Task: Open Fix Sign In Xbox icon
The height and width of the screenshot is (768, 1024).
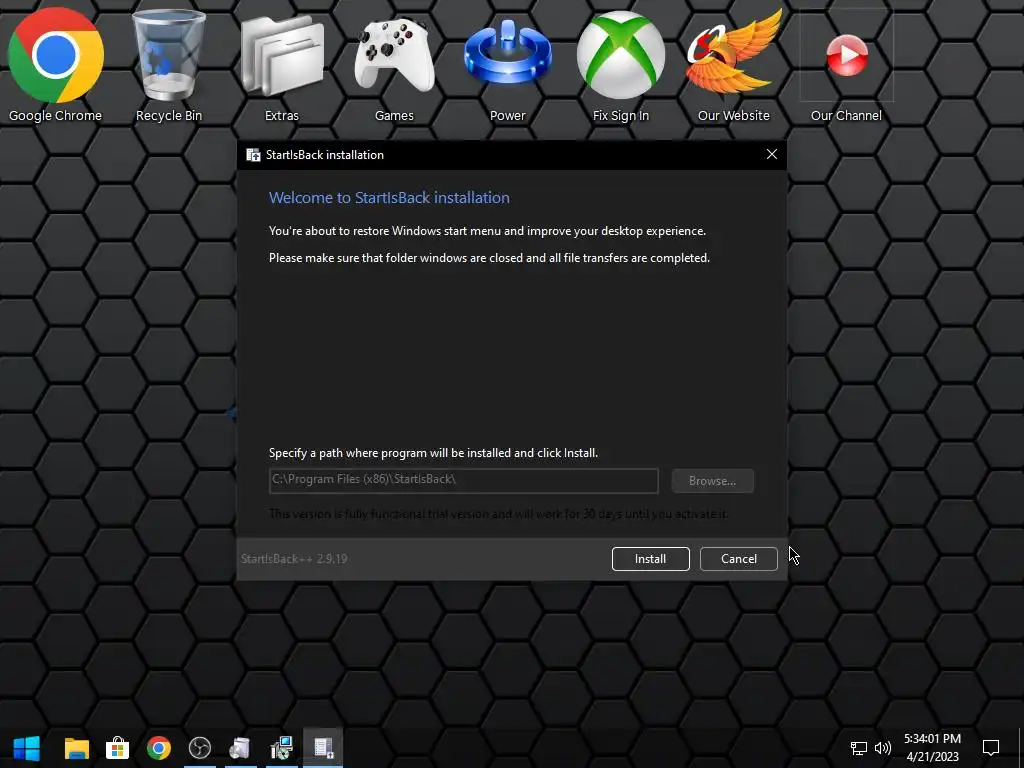Action: tap(620, 64)
